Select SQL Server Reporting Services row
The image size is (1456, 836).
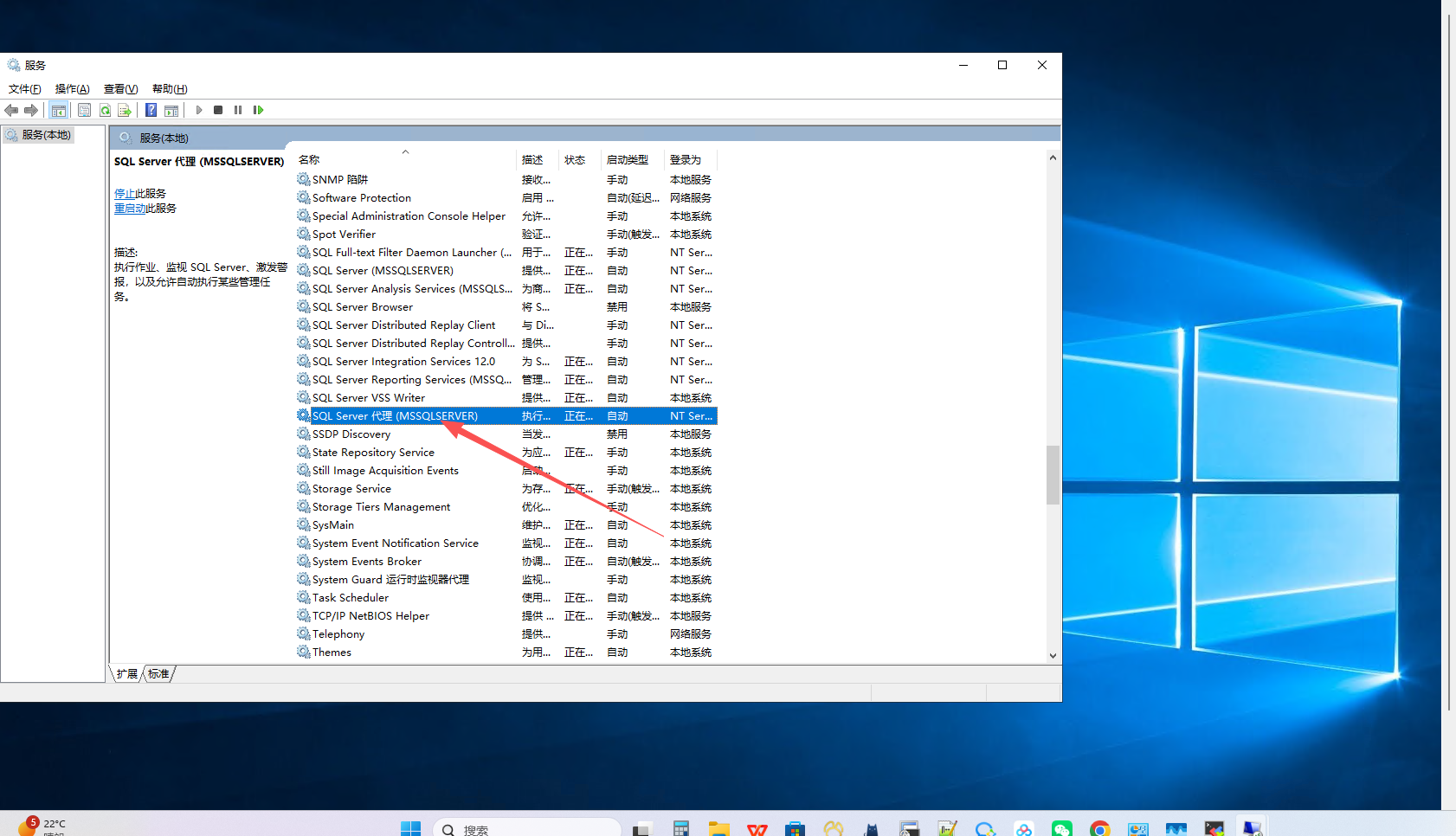coord(506,380)
